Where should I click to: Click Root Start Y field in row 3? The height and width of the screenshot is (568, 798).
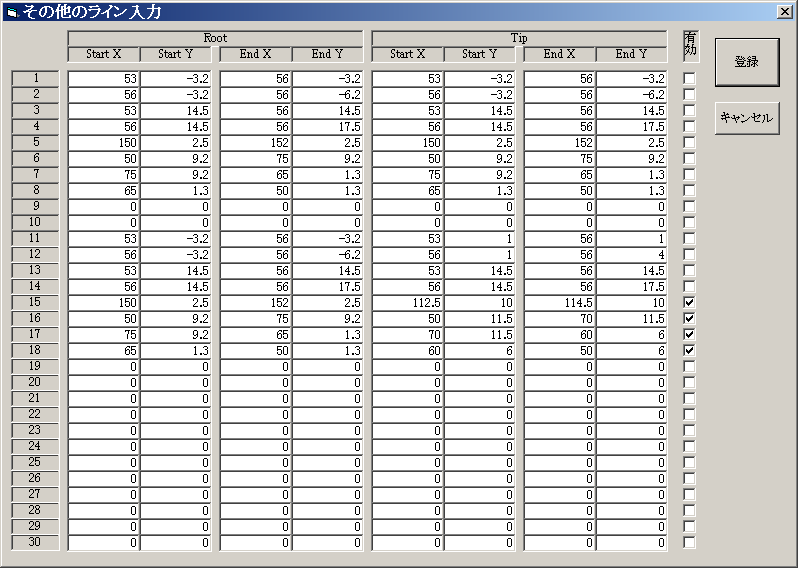tap(176, 110)
